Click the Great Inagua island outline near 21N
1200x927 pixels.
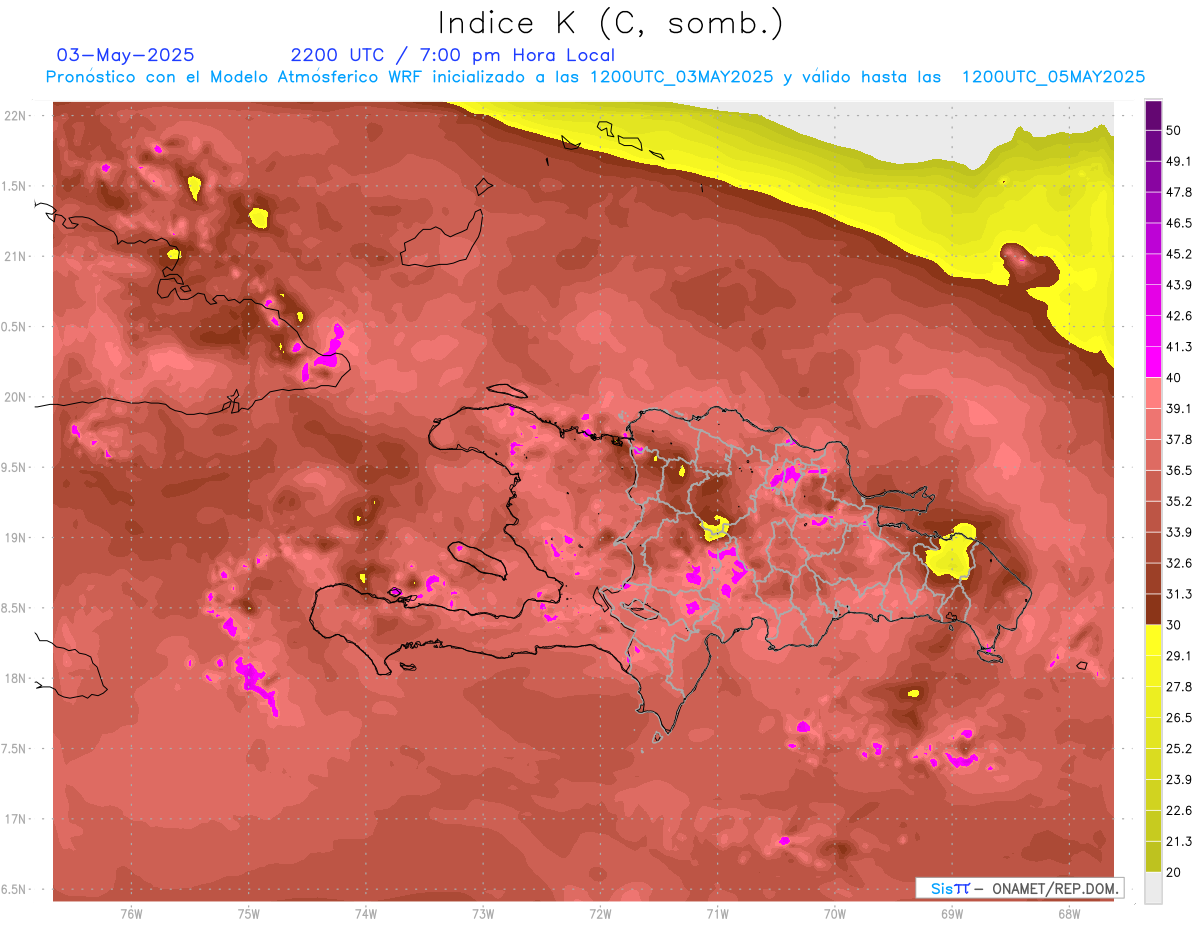pyautogui.click(x=442, y=239)
